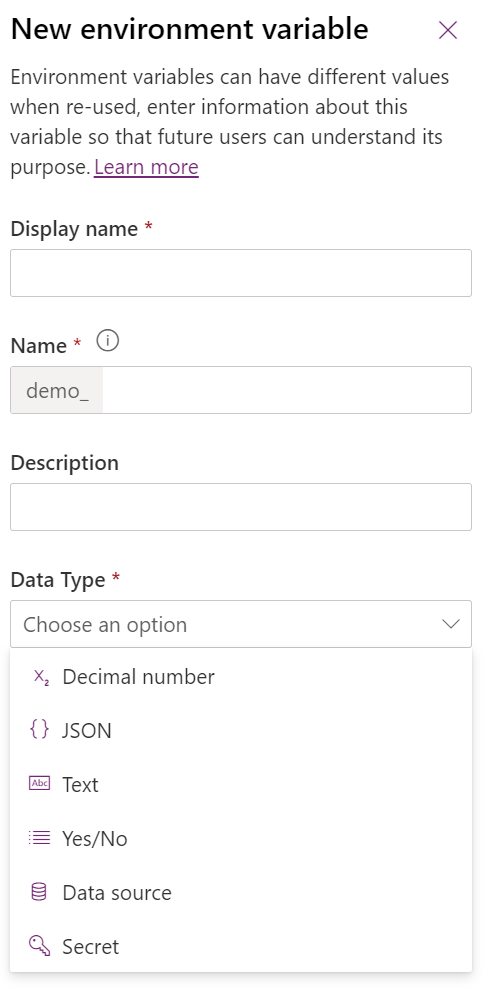Image resolution: width=495 pixels, height=997 pixels.
Task: Choose Secret data type
Action: 241,946
